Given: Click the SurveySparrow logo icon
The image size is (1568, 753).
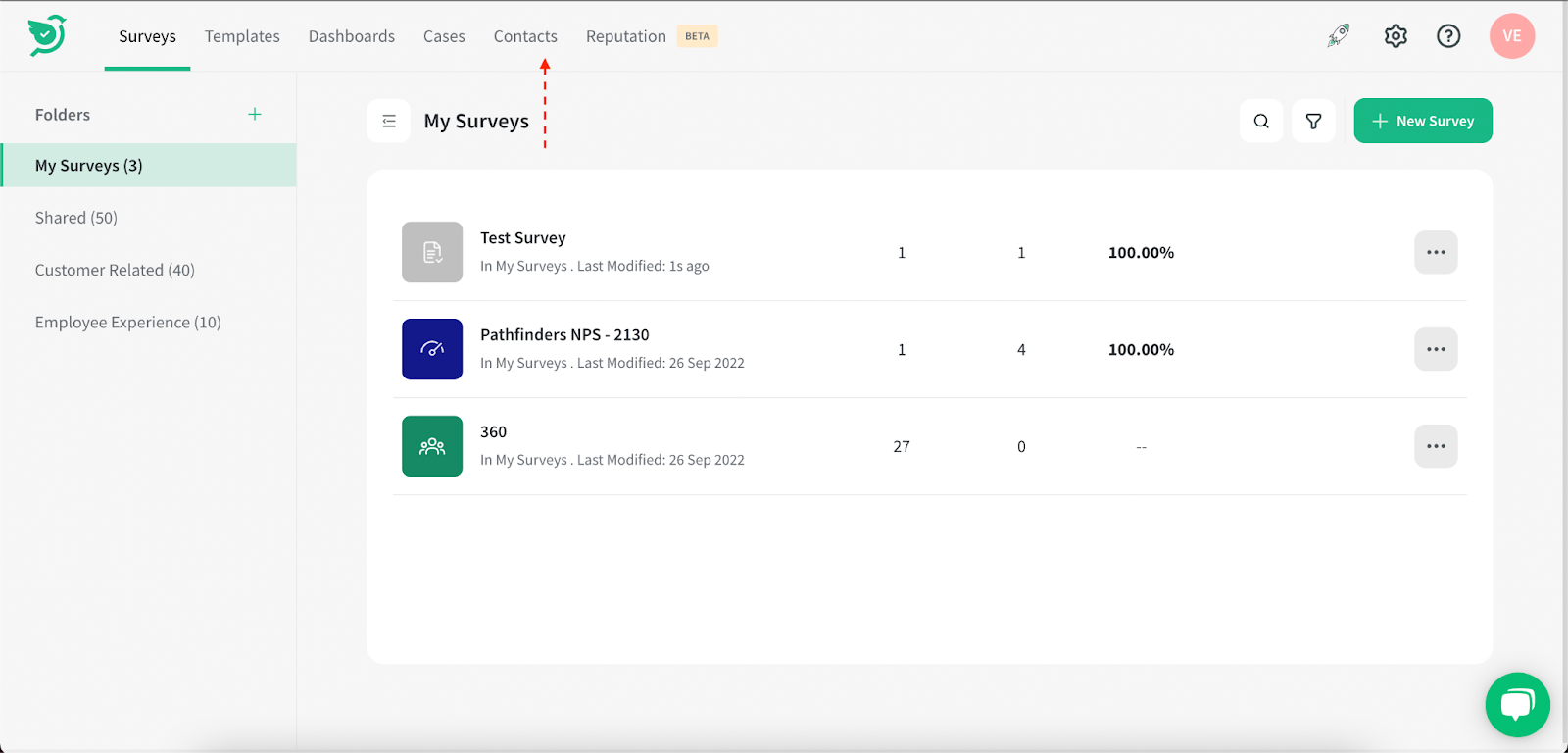Looking at the screenshot, I should click(x=47, y=35).
